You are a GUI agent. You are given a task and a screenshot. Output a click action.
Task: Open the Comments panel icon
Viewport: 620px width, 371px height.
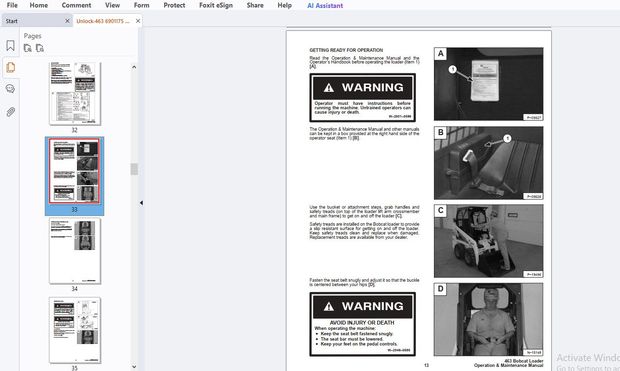10,89
